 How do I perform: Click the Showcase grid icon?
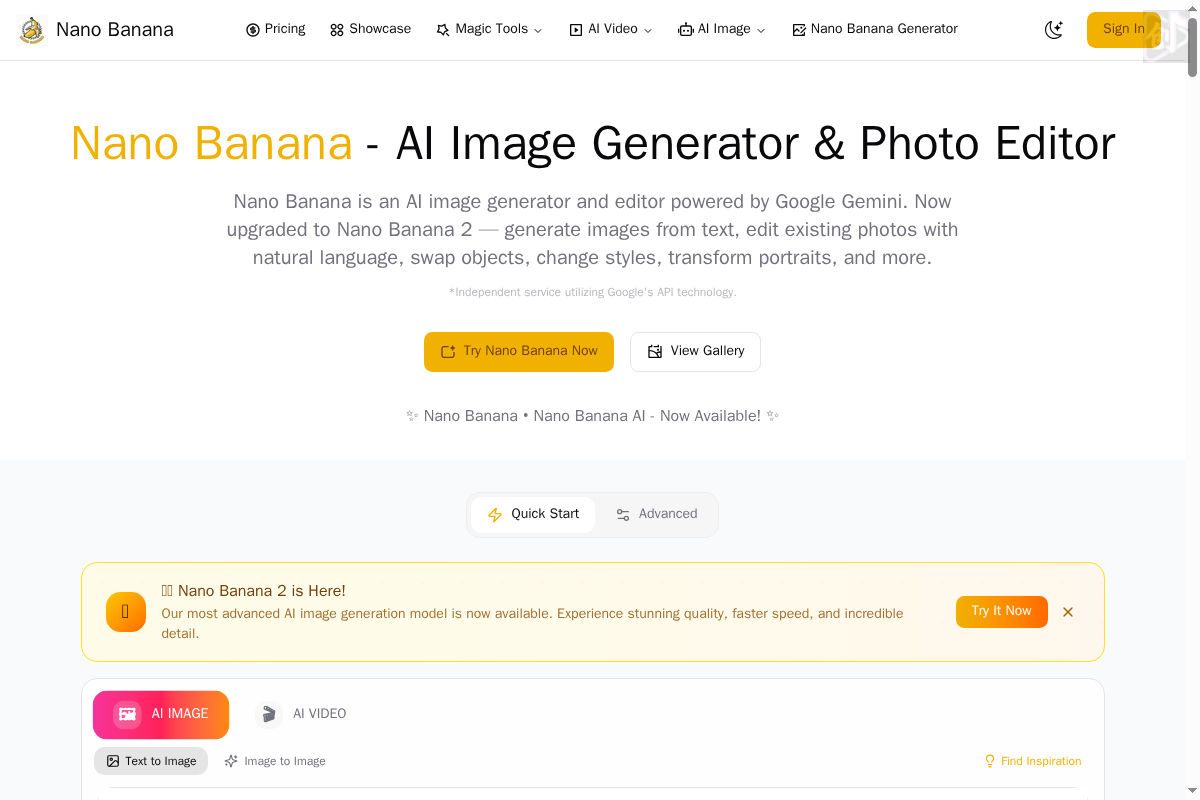tap(337, 30)
